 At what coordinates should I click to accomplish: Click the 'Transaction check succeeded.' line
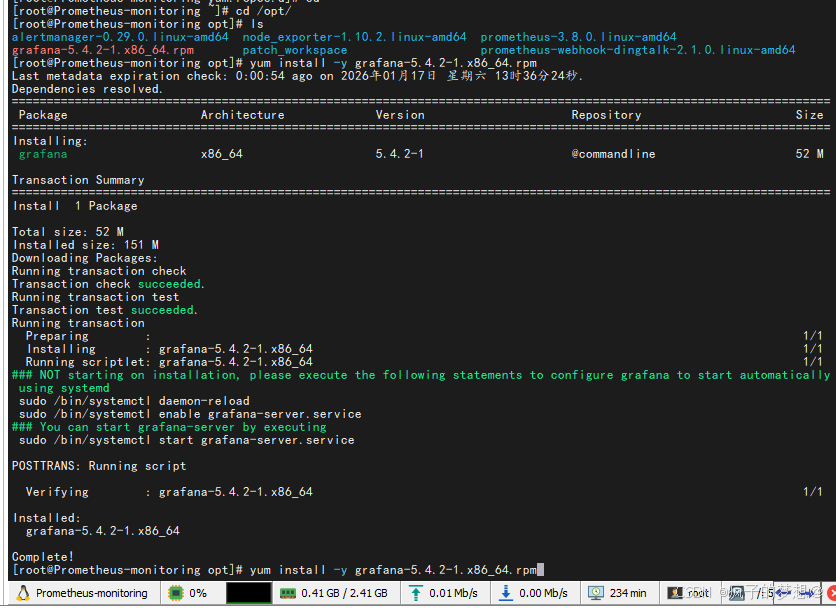pyautogui.click(x=108, y=284)
